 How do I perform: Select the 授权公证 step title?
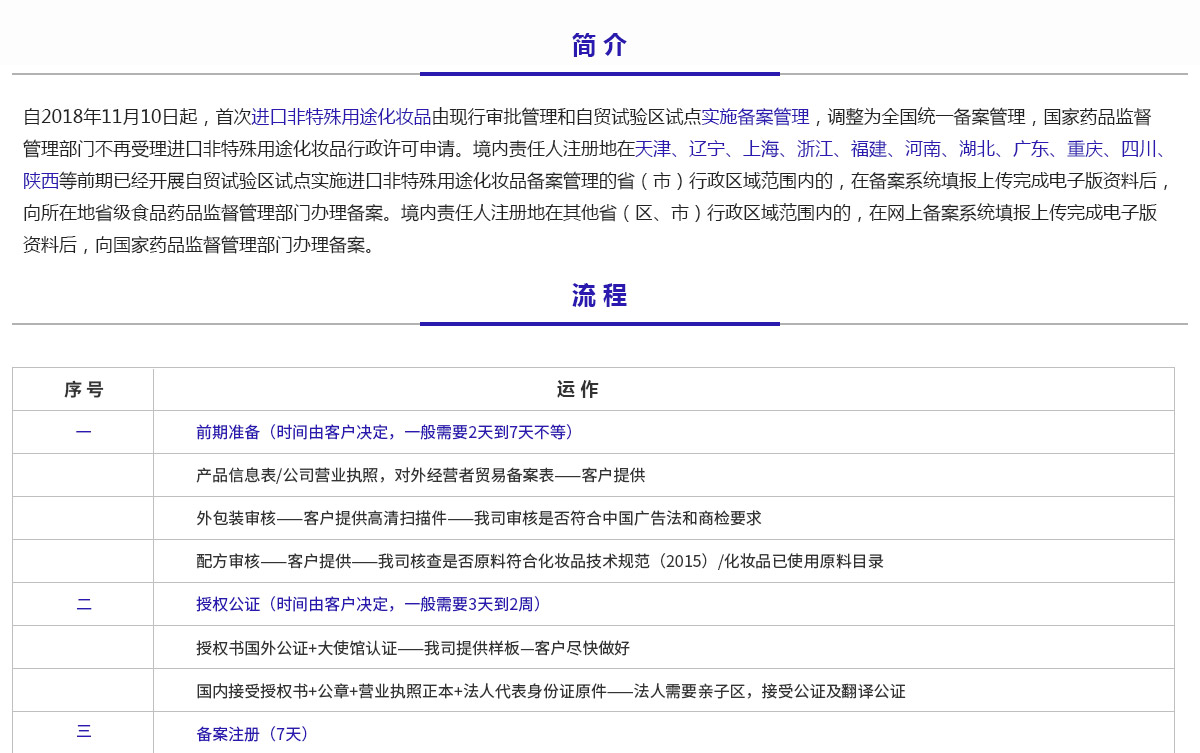[369, 604]
